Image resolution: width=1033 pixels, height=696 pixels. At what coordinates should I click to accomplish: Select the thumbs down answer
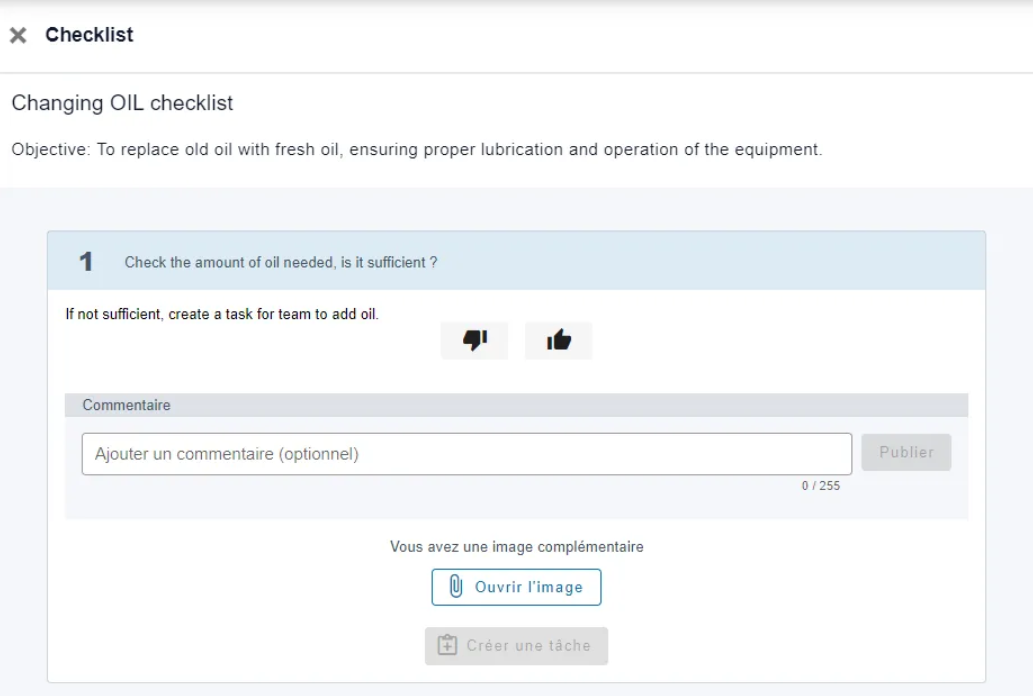pos(474,341)
